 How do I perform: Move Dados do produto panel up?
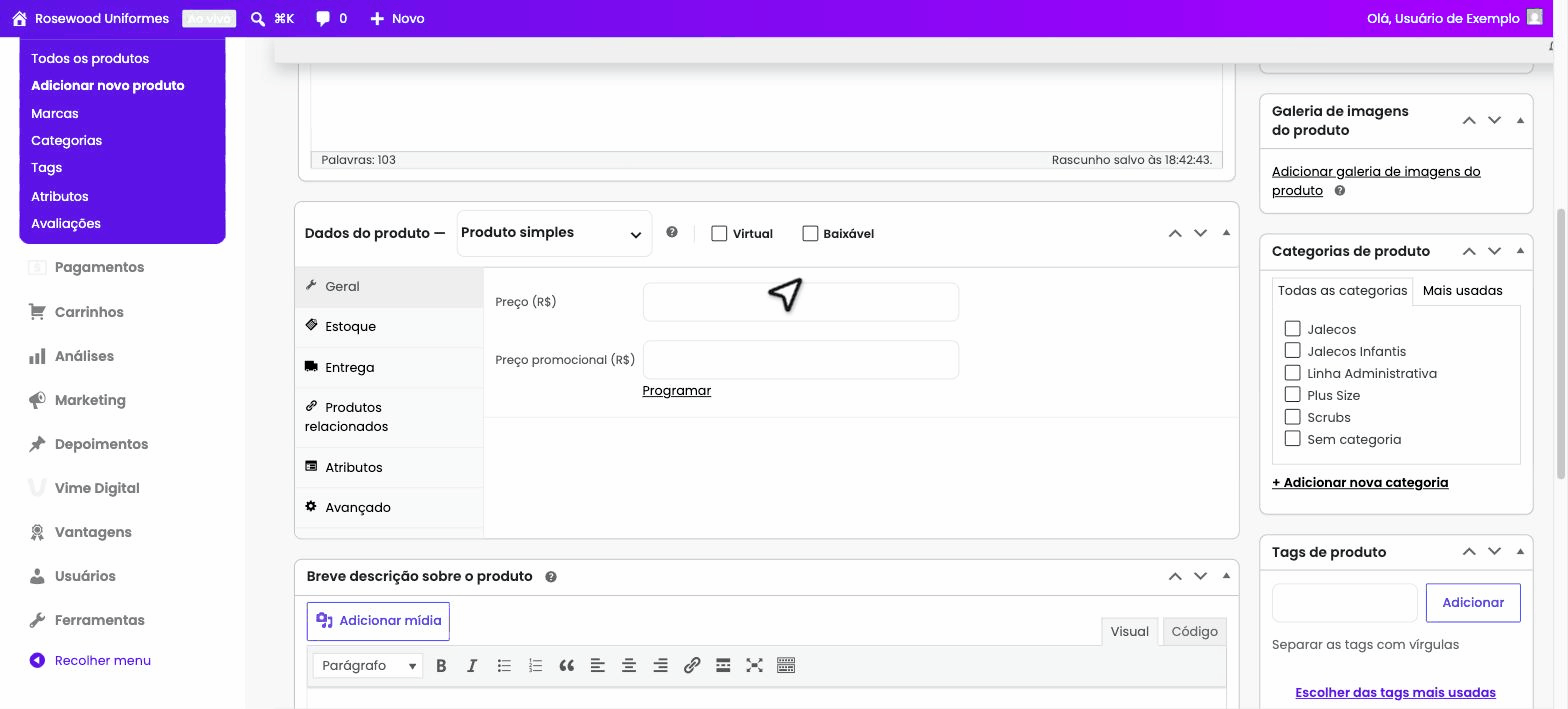[x=1175, y=233]
